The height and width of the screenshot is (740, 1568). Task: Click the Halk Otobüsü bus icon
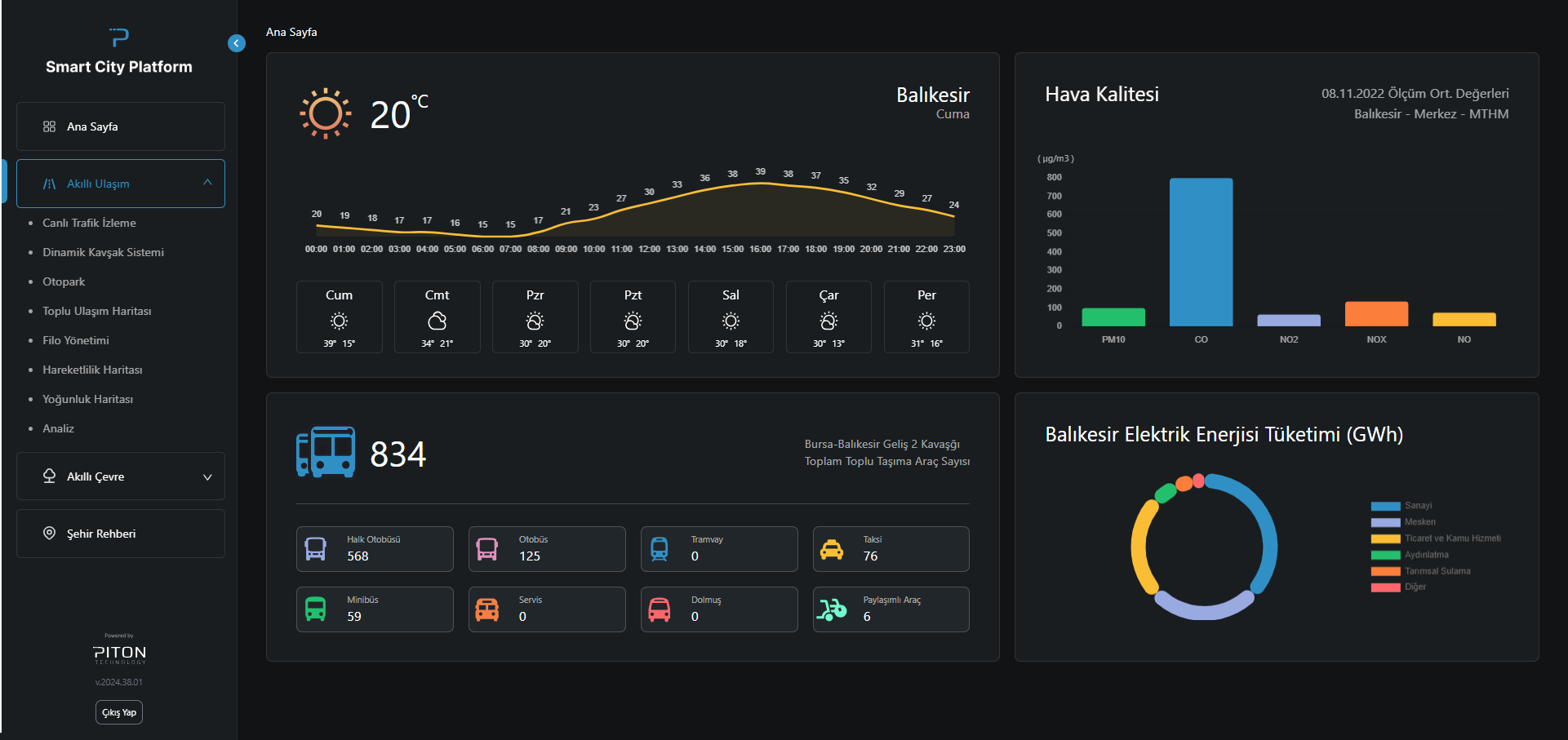point(315,549)
